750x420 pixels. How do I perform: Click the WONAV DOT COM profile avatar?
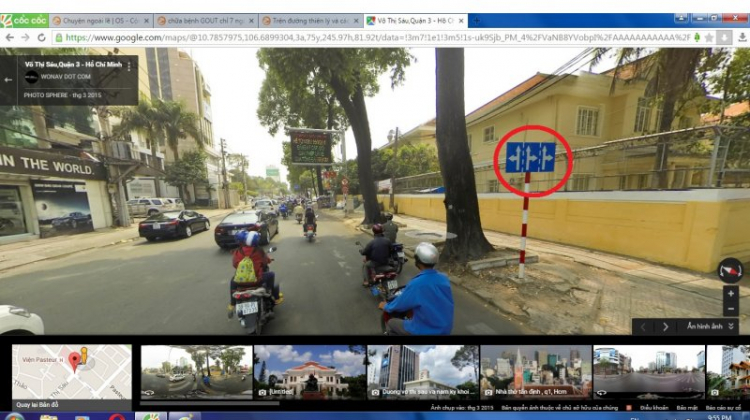point(32,77)
